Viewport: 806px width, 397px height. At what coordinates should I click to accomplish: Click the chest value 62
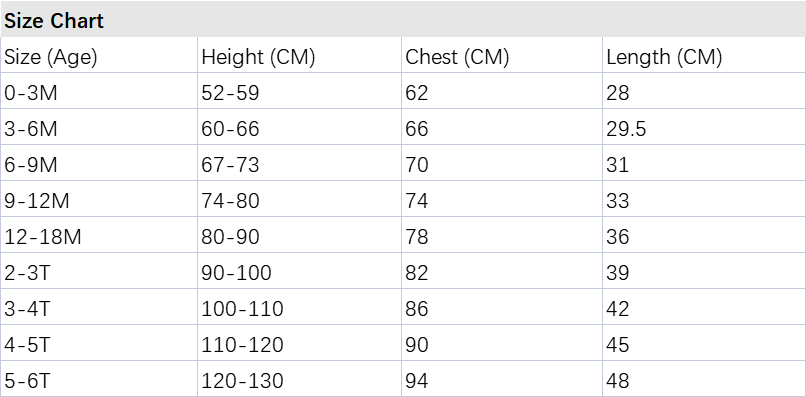[x=416, y=93]
